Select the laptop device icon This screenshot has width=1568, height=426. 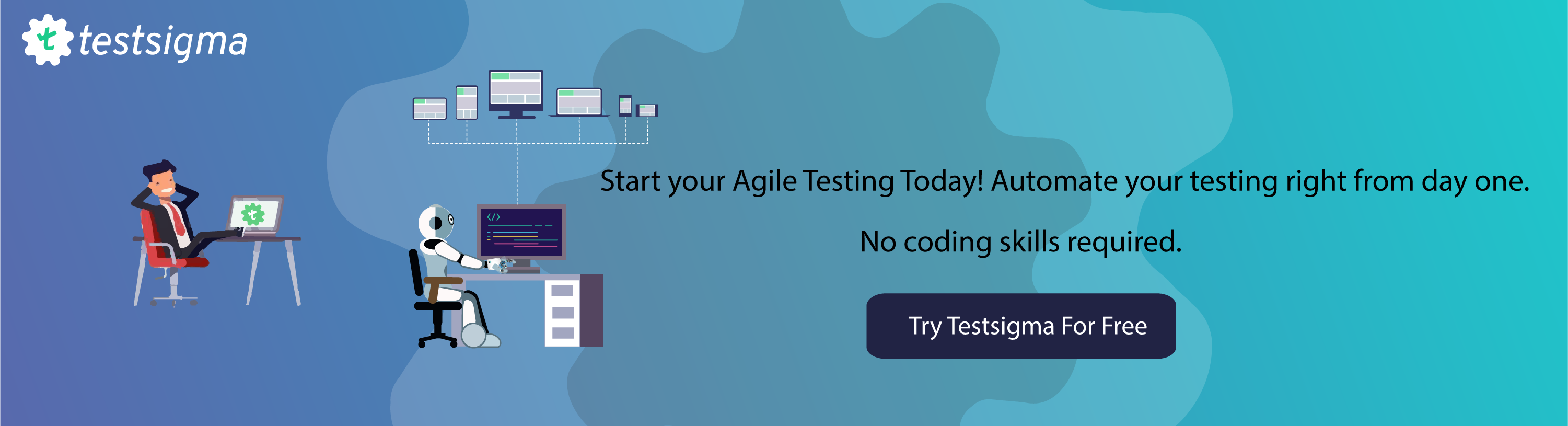click(579, 102)
